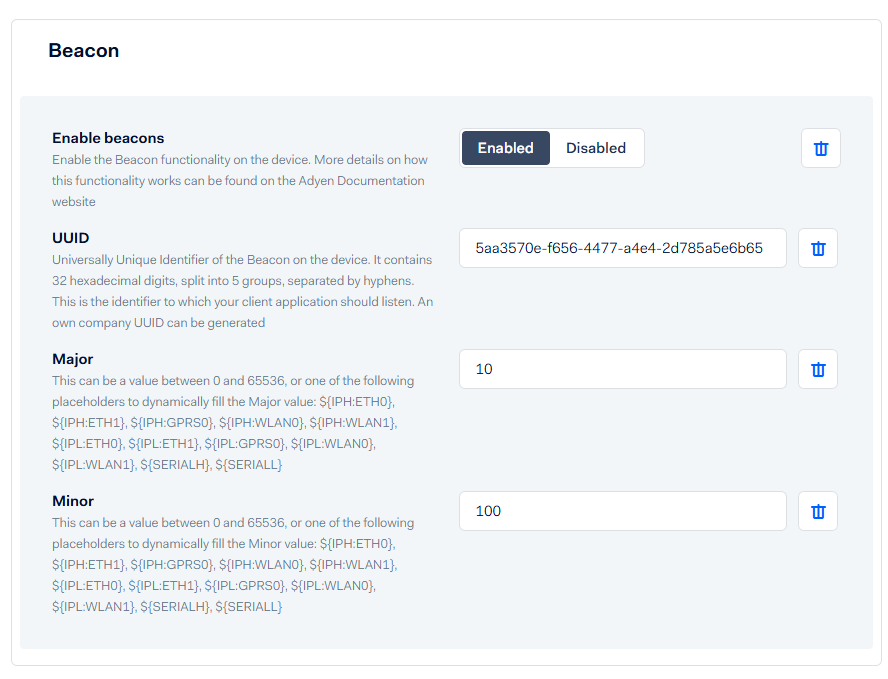
Task: Click into the Major value field
Action: point(622,369)
